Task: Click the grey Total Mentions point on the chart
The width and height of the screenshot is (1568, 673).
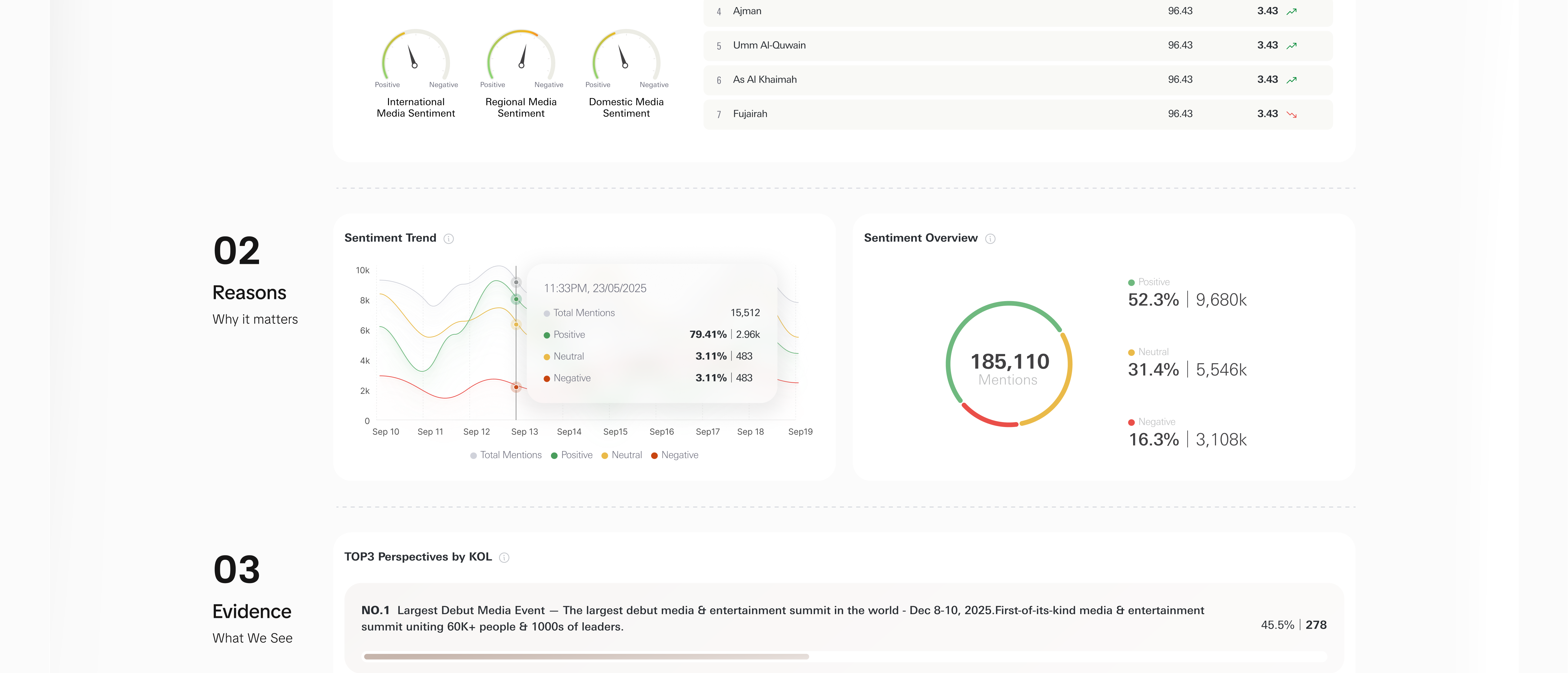Action: pyautogui.click(x=516, y=282)
